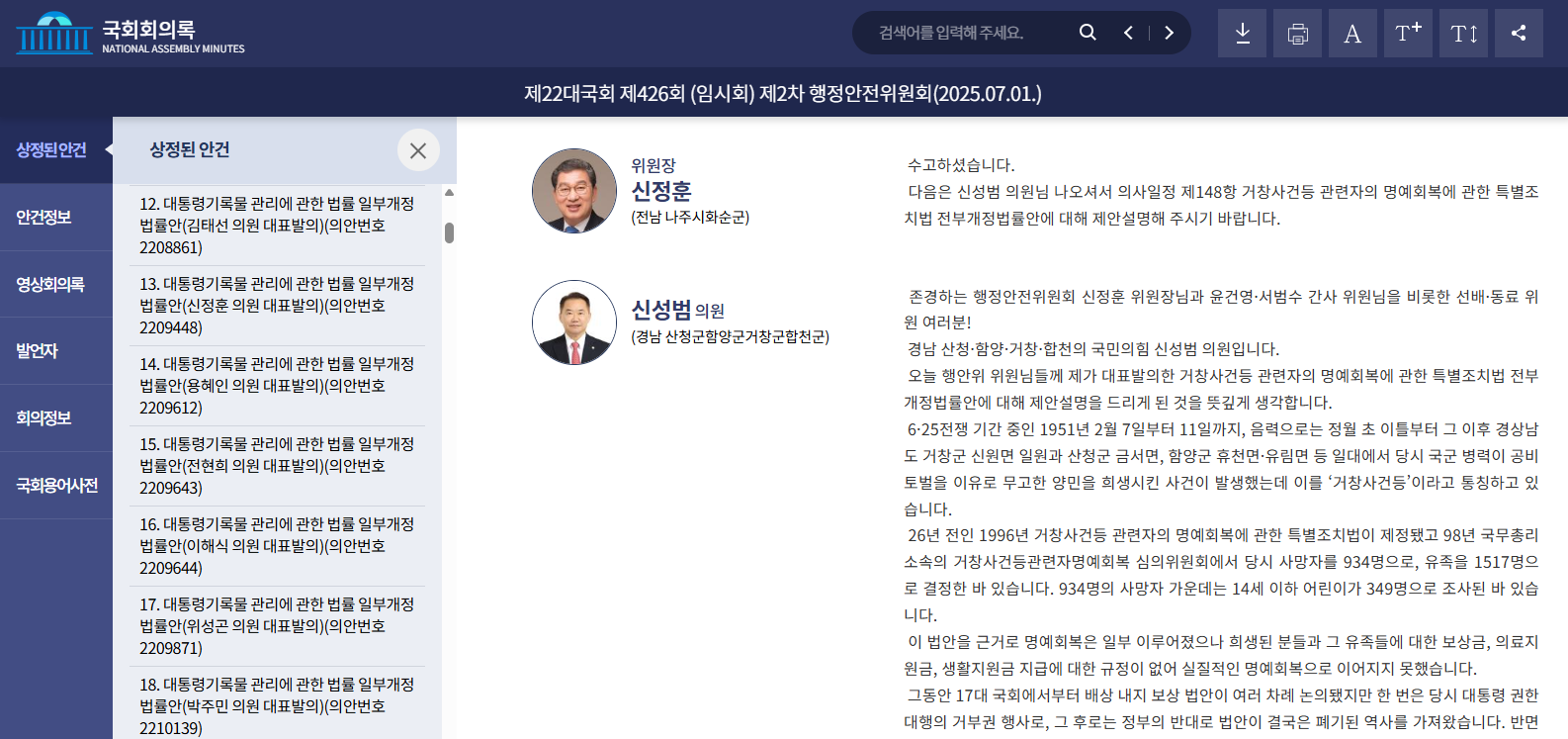Click the speaker name 신성범 의원

click(678, 311)
